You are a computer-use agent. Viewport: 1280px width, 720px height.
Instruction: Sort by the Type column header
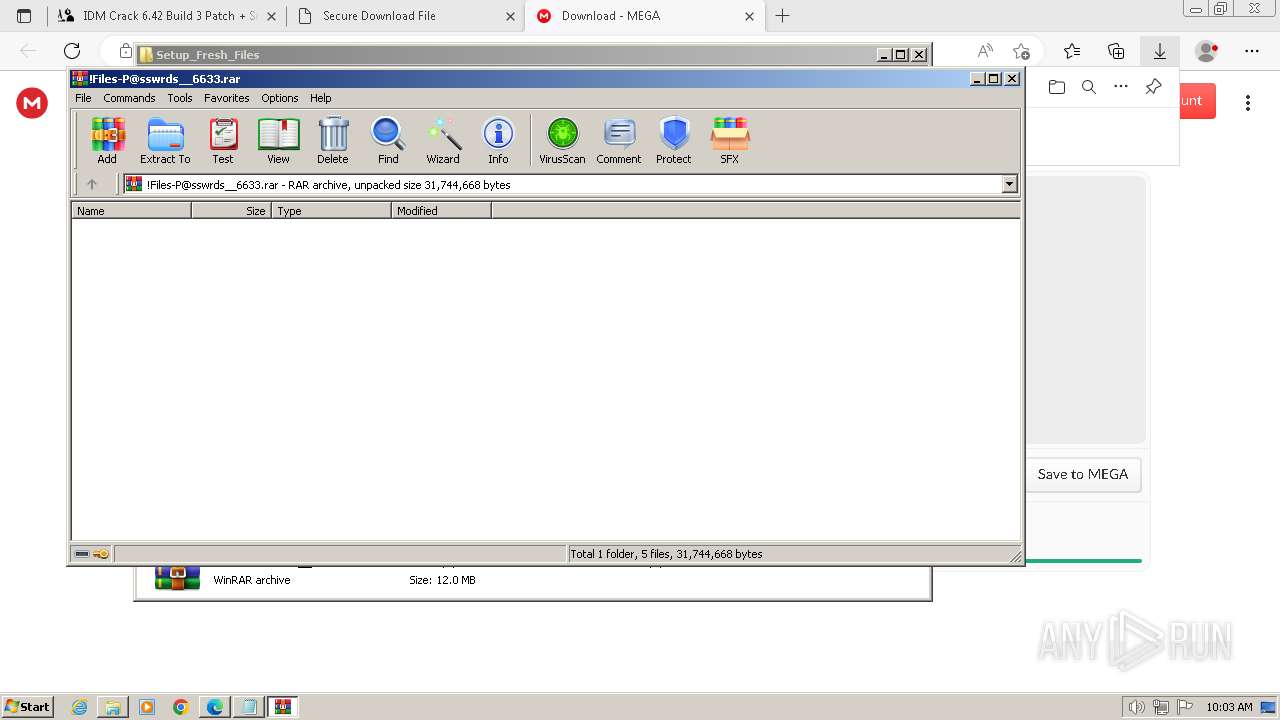coord(331,211)
